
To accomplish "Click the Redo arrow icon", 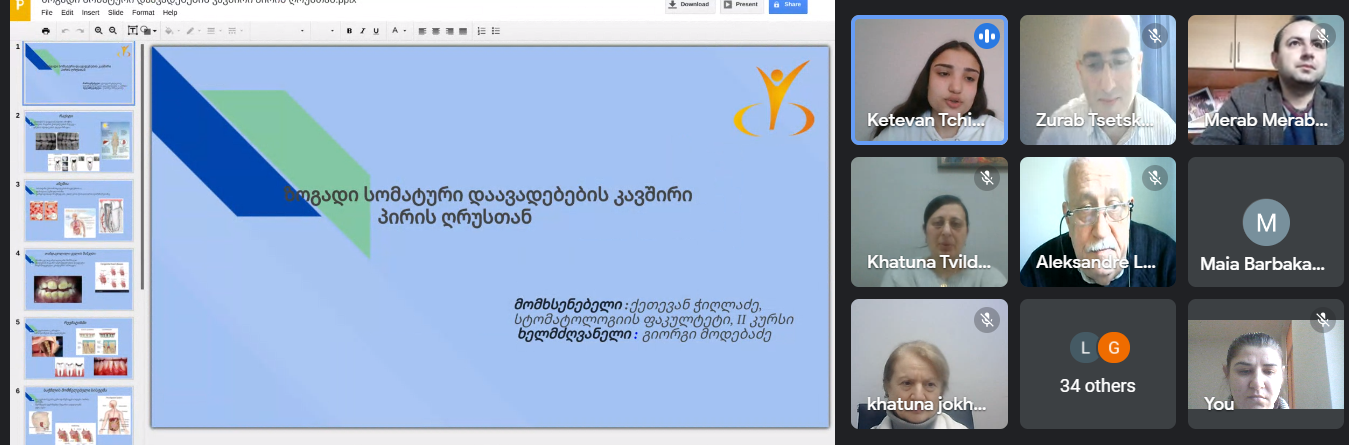I will click(x=80, y=31).
